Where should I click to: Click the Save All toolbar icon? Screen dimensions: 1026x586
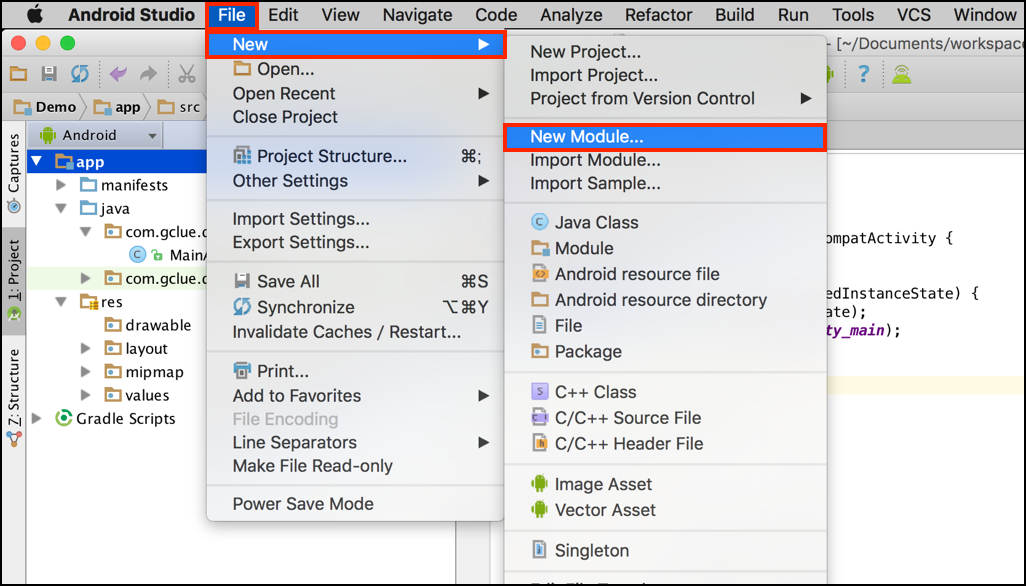tap(48, 74)
